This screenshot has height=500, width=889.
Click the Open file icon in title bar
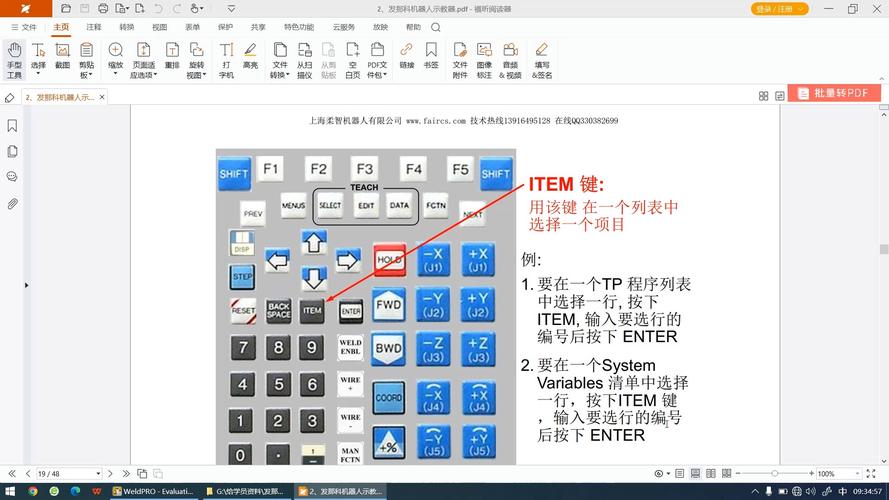point(66,9)
